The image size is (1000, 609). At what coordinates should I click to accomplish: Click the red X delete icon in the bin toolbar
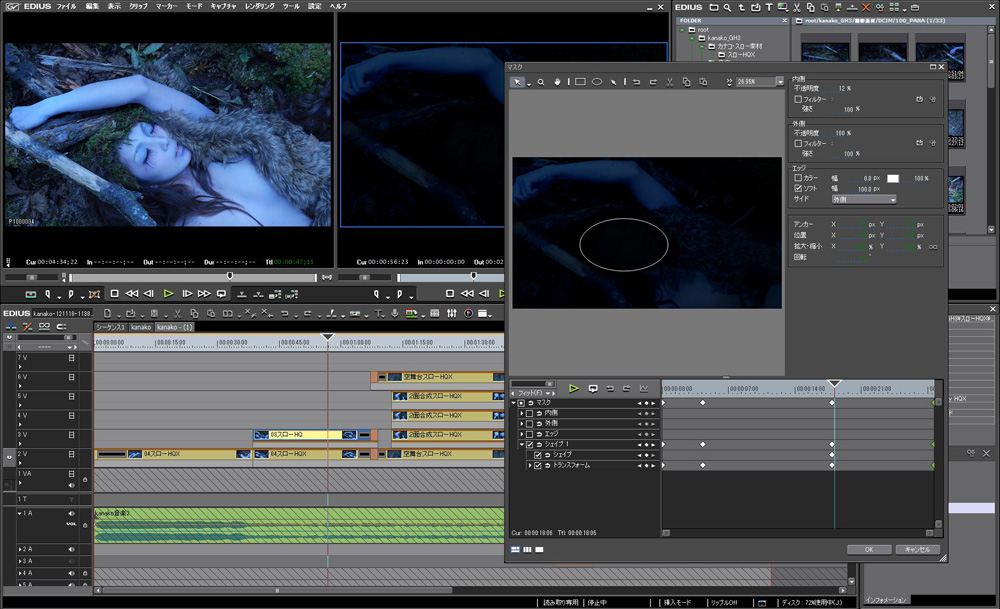point(865,8)
